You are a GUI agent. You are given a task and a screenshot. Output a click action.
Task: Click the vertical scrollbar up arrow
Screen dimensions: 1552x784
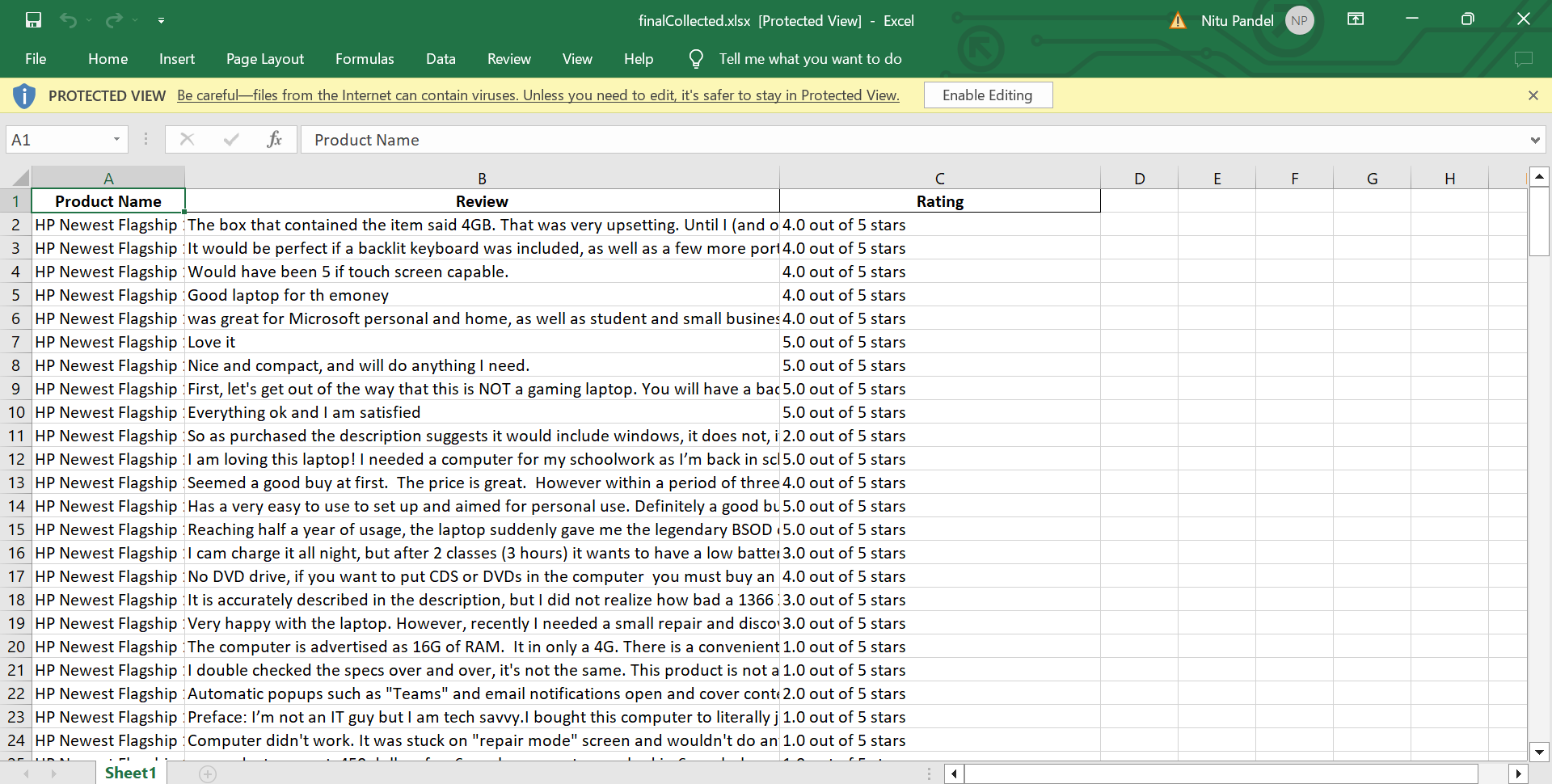(x=1539, y=176)
